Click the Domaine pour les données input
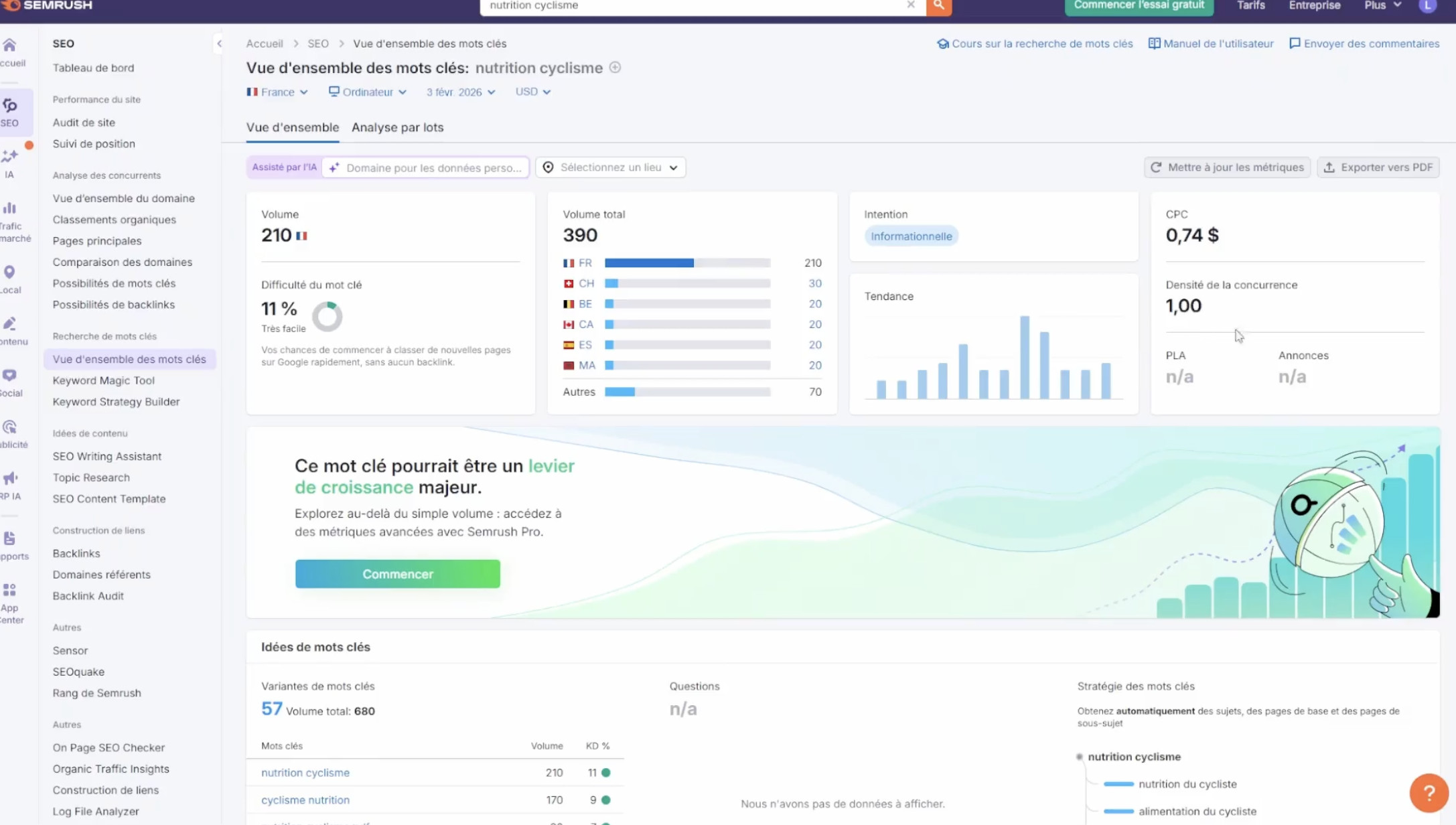The height and width of the screenshot is (825, 1456). pyautogui.click(x=433, y=167)
